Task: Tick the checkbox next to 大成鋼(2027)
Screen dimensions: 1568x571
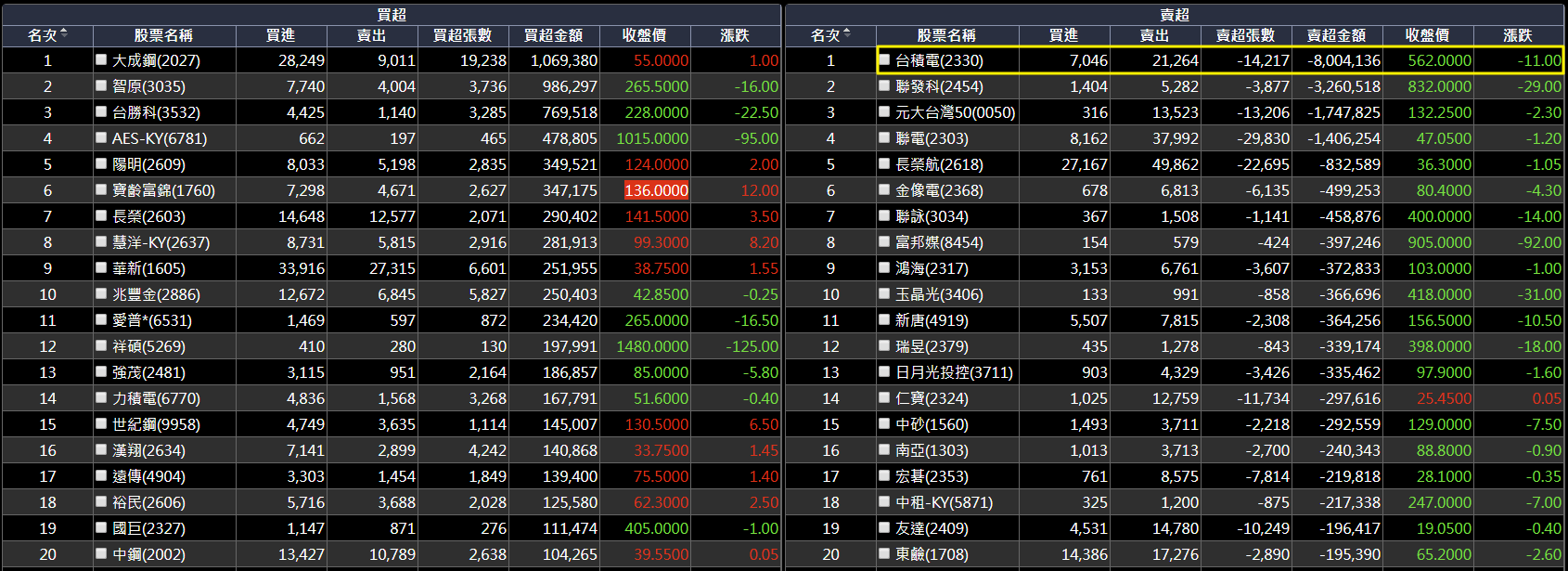Action: [101, 59]
